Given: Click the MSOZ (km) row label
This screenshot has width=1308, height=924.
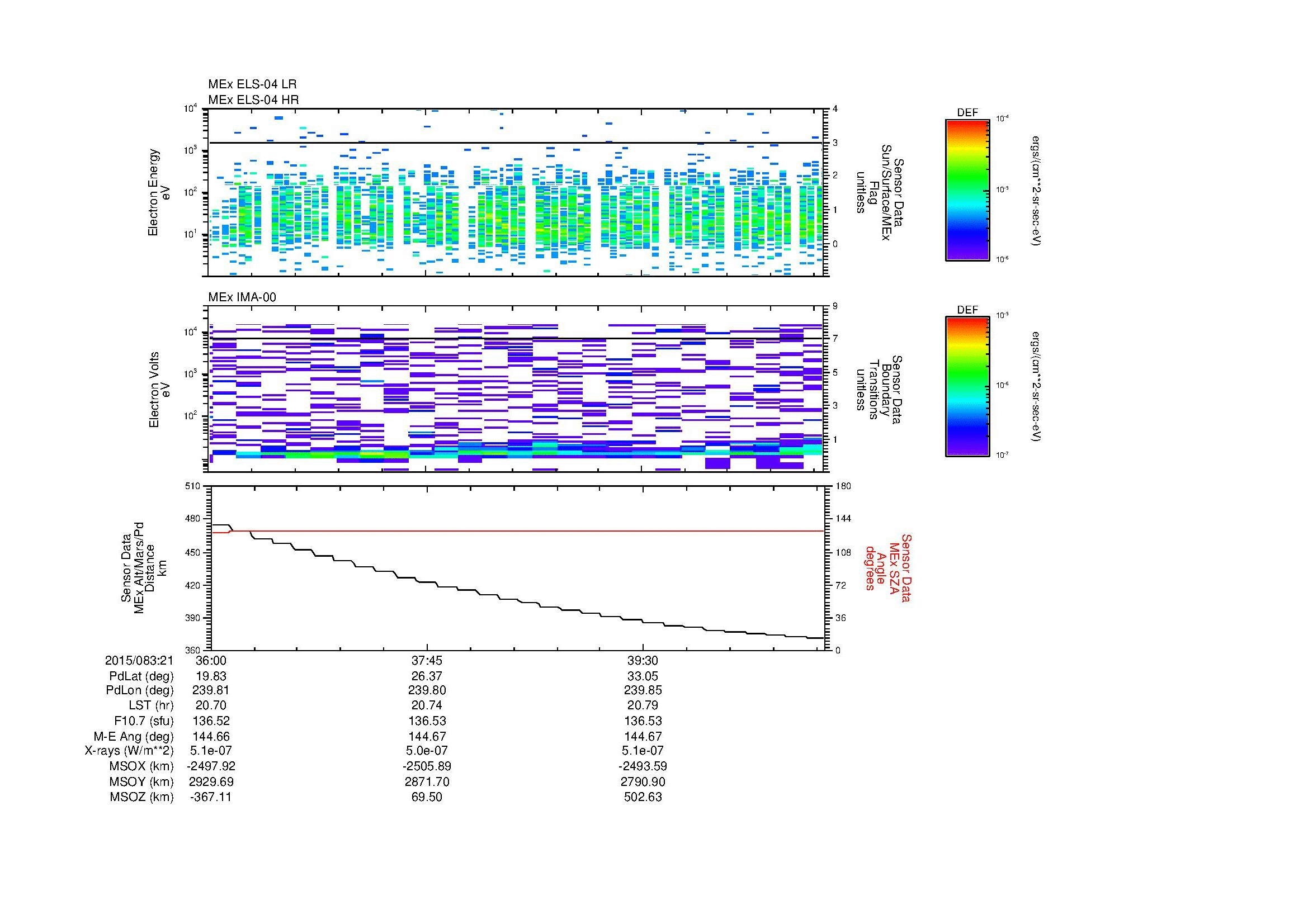Looking at the screenshot, I should [x=142, y=797].
